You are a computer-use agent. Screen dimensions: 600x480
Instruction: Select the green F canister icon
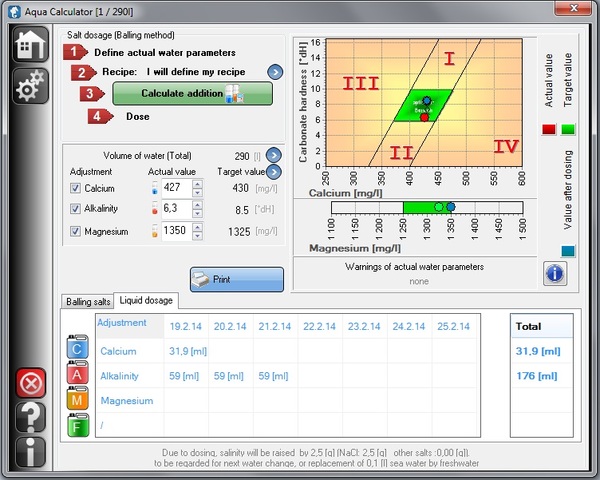coord(77,424)
